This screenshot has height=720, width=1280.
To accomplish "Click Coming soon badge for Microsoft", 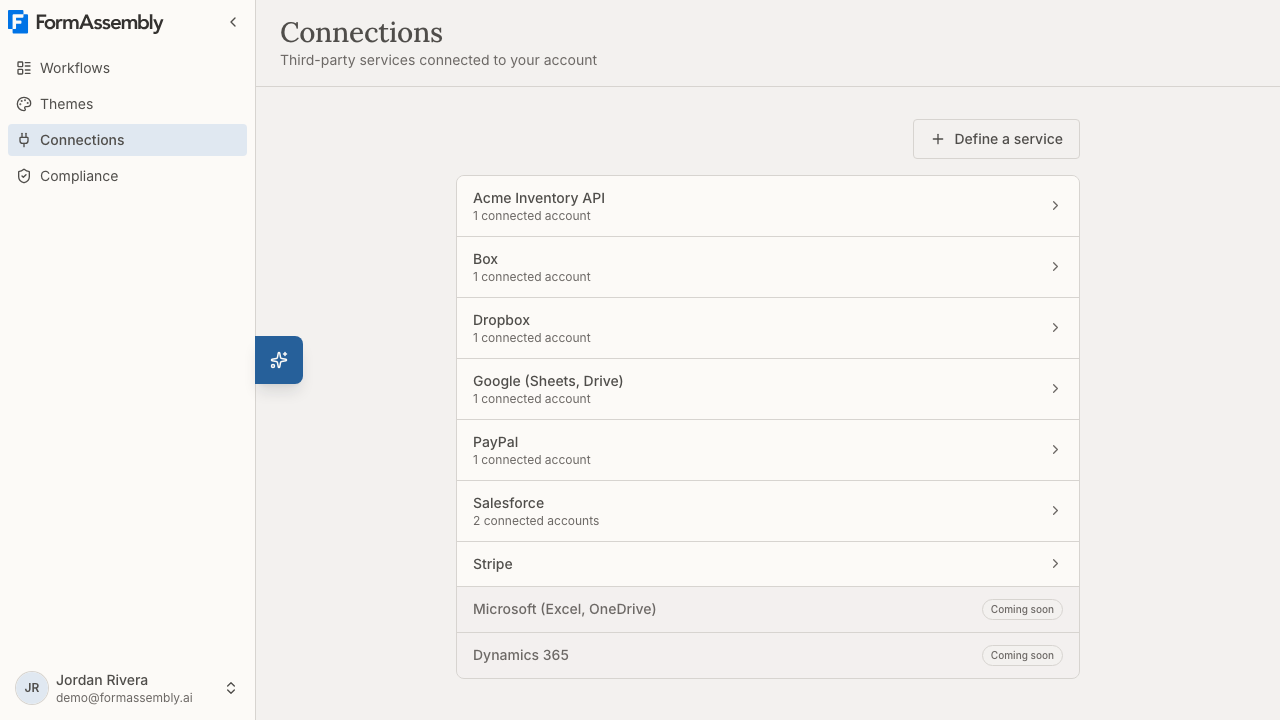I will click(x=1022, y=609).
